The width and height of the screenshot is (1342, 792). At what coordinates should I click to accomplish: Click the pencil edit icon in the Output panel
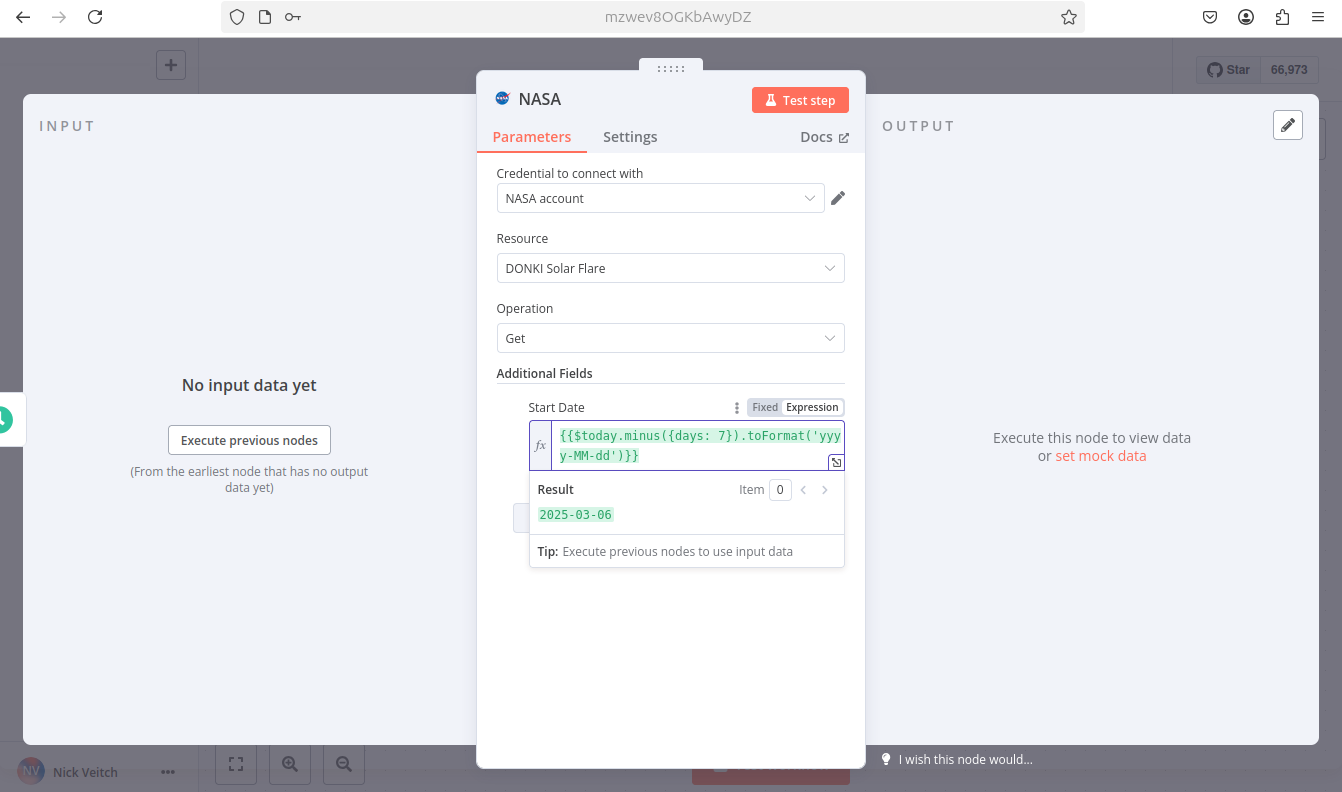(1288, 125)
